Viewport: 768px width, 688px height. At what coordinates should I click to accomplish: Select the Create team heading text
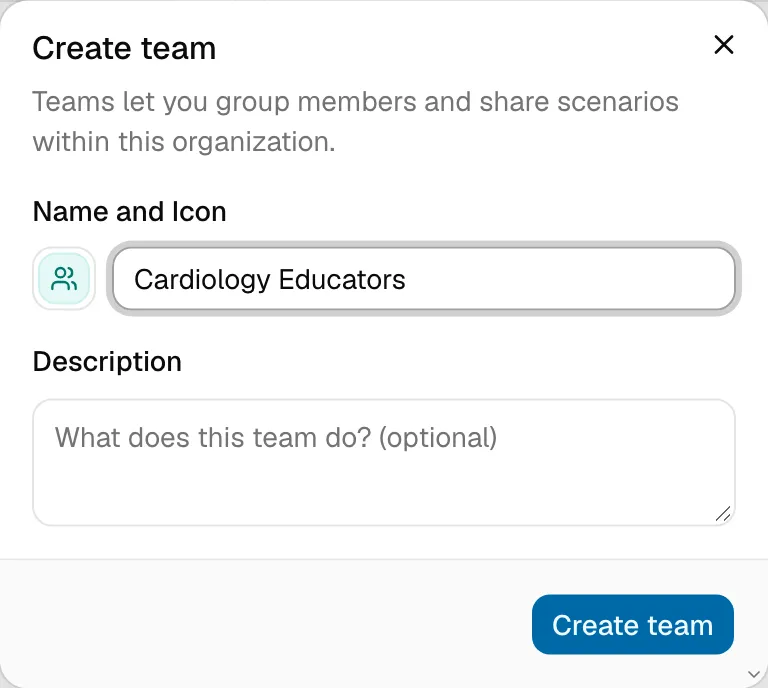point(124,48)
